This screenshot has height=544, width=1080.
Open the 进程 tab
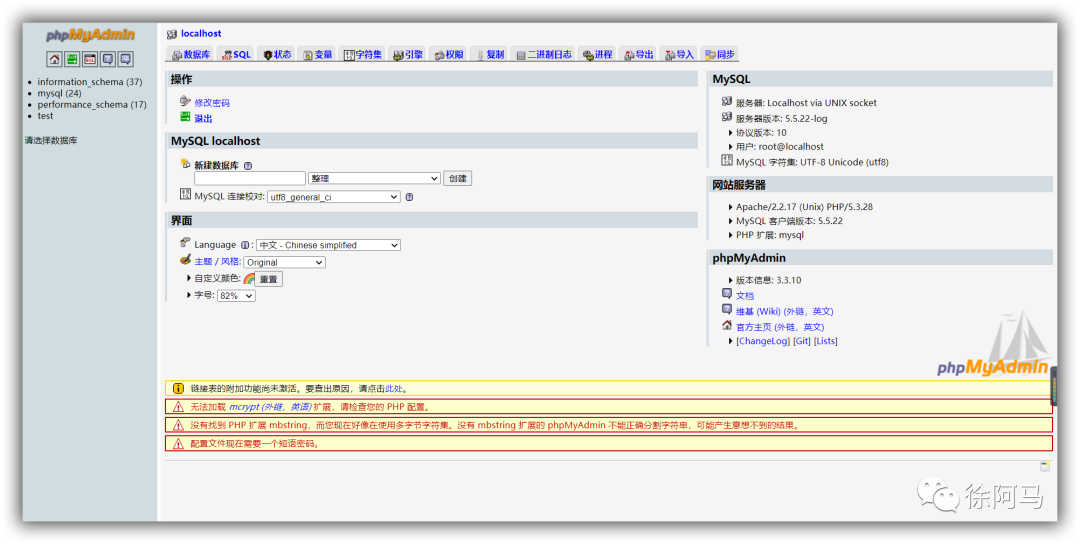pyautogui.click(x=597, y=54)
